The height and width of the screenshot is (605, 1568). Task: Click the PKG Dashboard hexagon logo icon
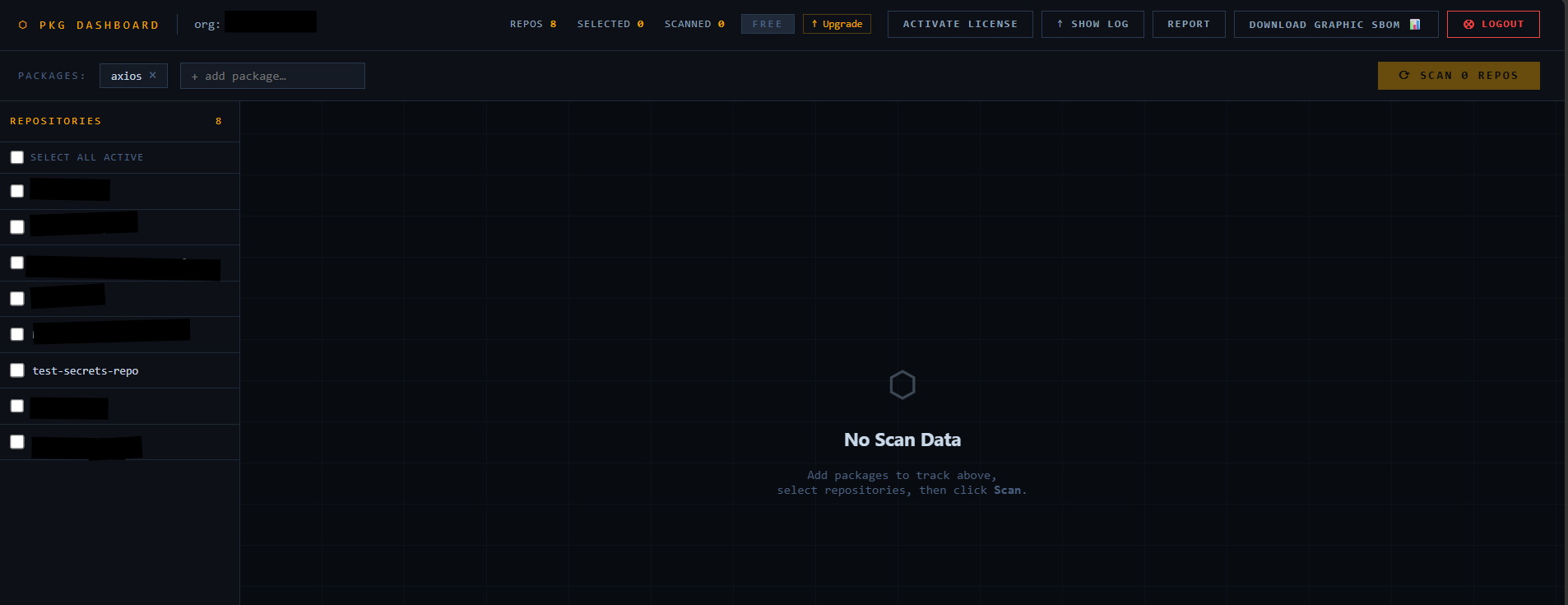pos(23,25)
